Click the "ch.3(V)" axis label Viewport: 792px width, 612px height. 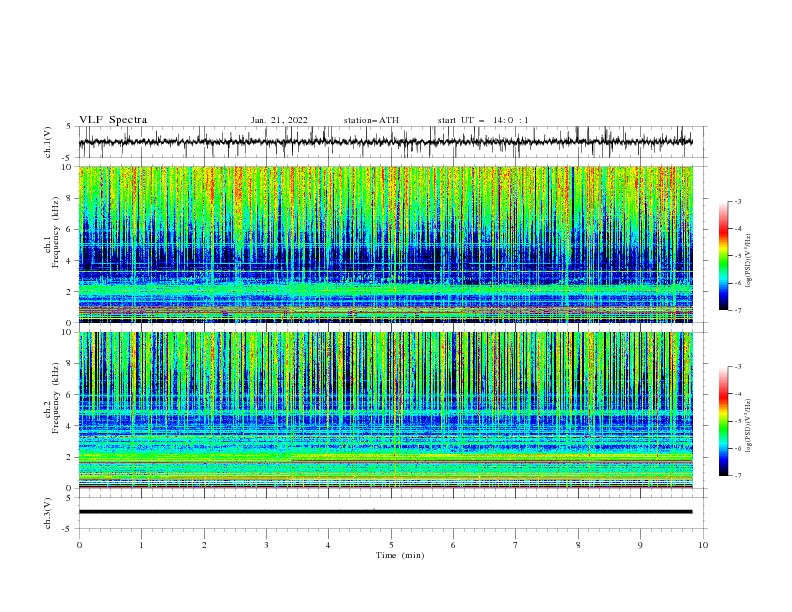point(48,513)
